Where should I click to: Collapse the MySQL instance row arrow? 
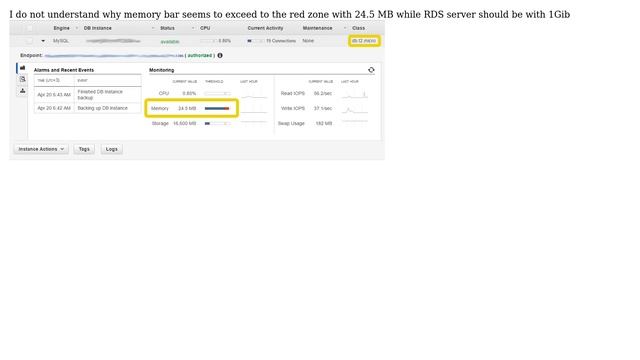[x=43, y=41]
